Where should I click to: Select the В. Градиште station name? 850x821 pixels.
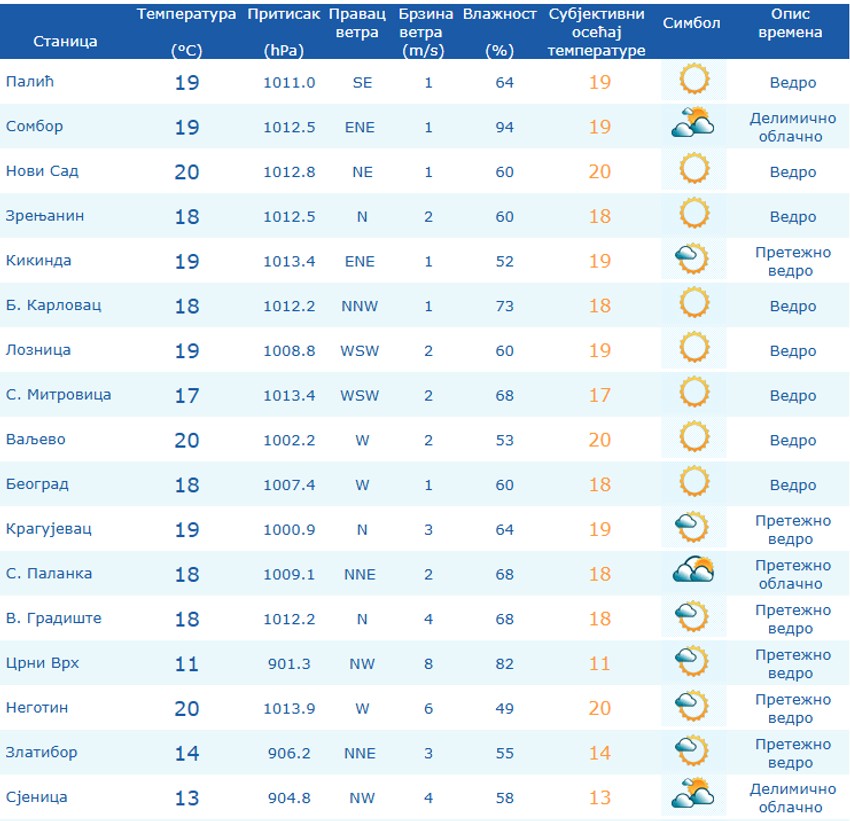click(x=54, y=618)
